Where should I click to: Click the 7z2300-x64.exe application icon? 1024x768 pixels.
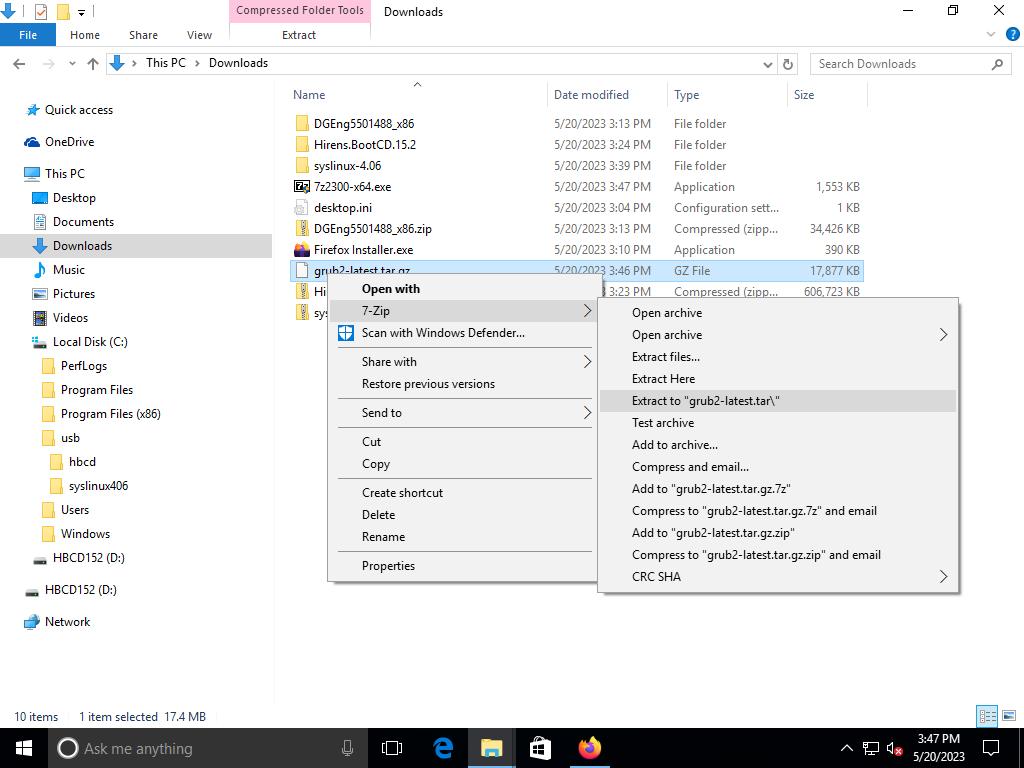click(302, 187)
